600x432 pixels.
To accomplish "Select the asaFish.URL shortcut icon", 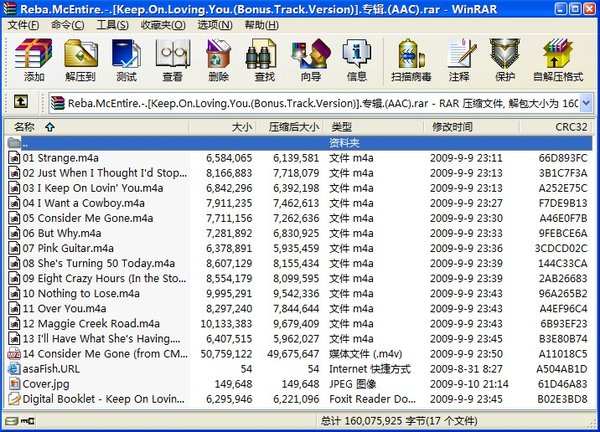I will point(14,368).
